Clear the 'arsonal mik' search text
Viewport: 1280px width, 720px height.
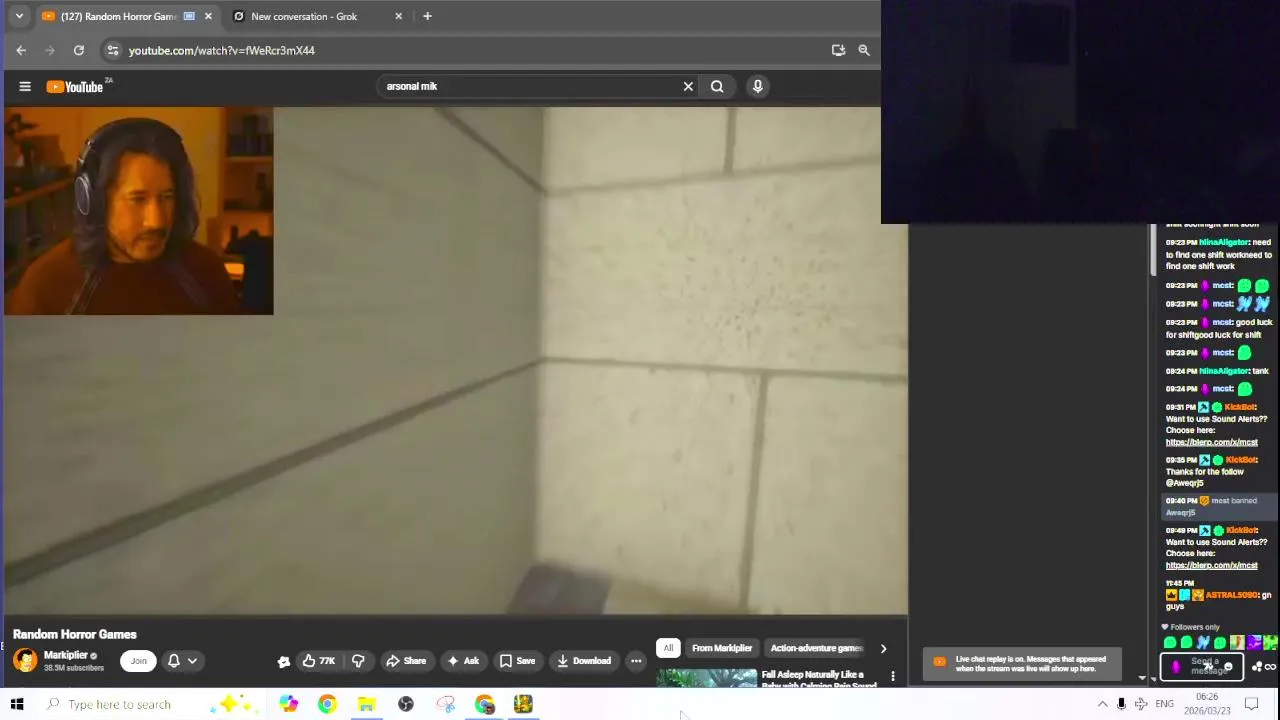(x=688, y=86)
